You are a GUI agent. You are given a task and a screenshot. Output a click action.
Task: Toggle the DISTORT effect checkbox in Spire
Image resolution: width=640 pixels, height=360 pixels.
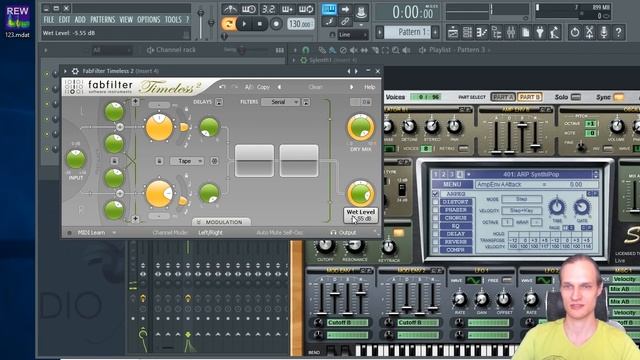click(436, 202)
